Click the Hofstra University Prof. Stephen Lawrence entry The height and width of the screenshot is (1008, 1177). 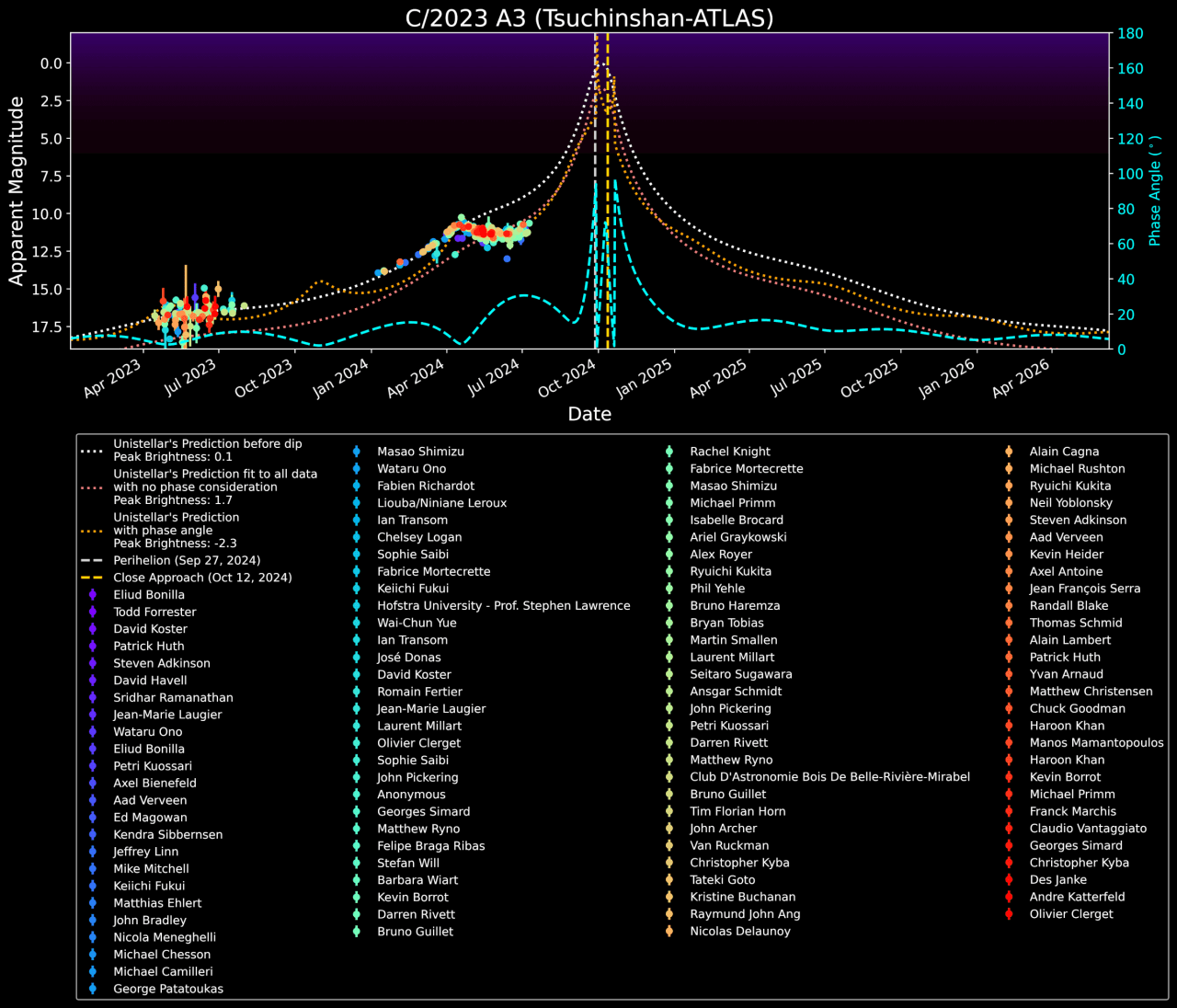click(504, 605)
